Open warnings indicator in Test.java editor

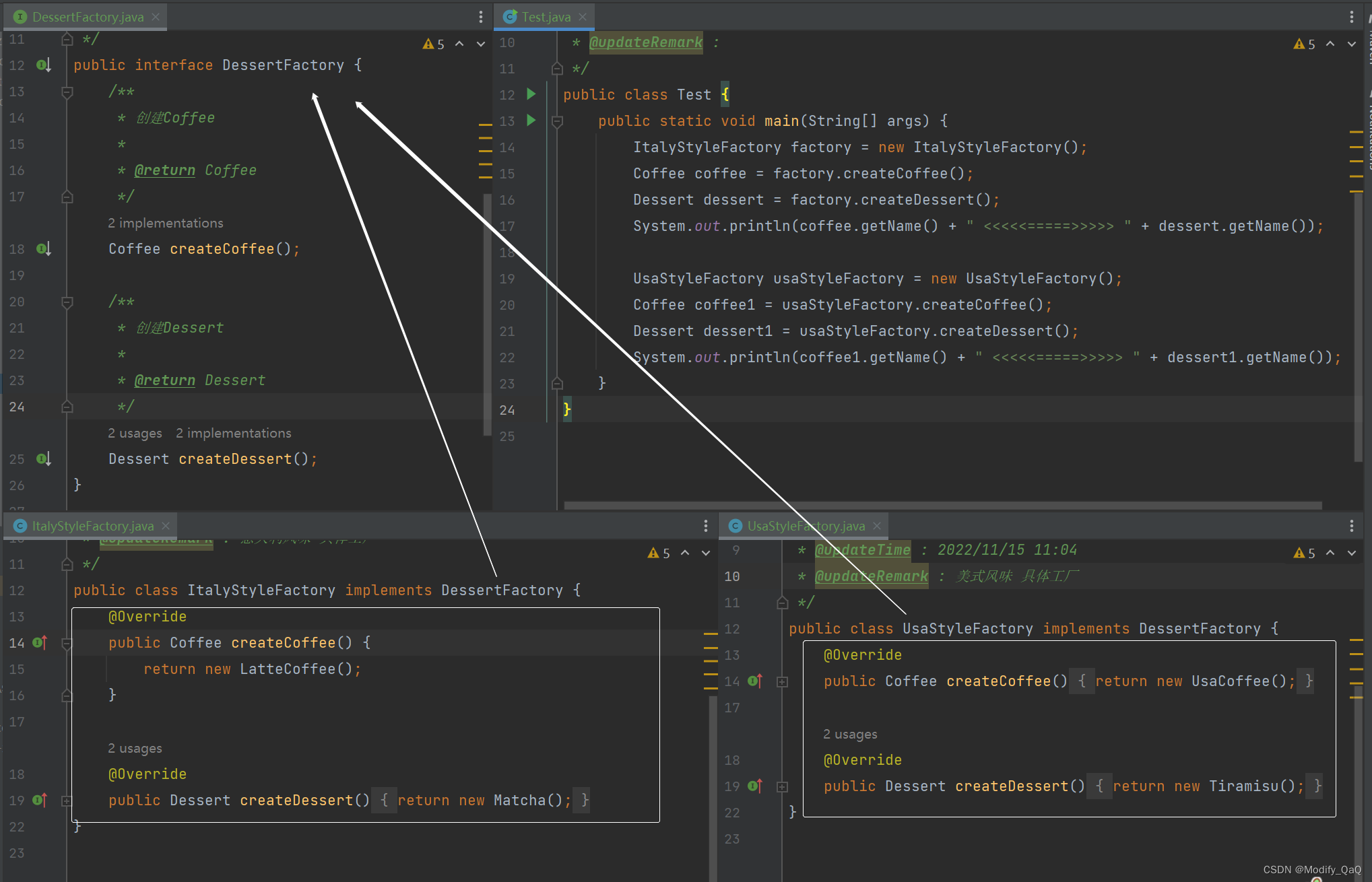coord(1305,44)
